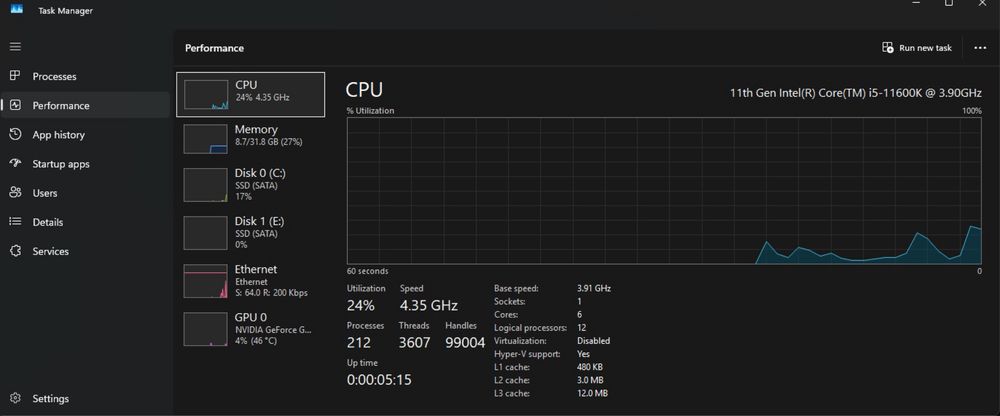
Task: Click the Details list icon
Action: [x=15, y=221]
